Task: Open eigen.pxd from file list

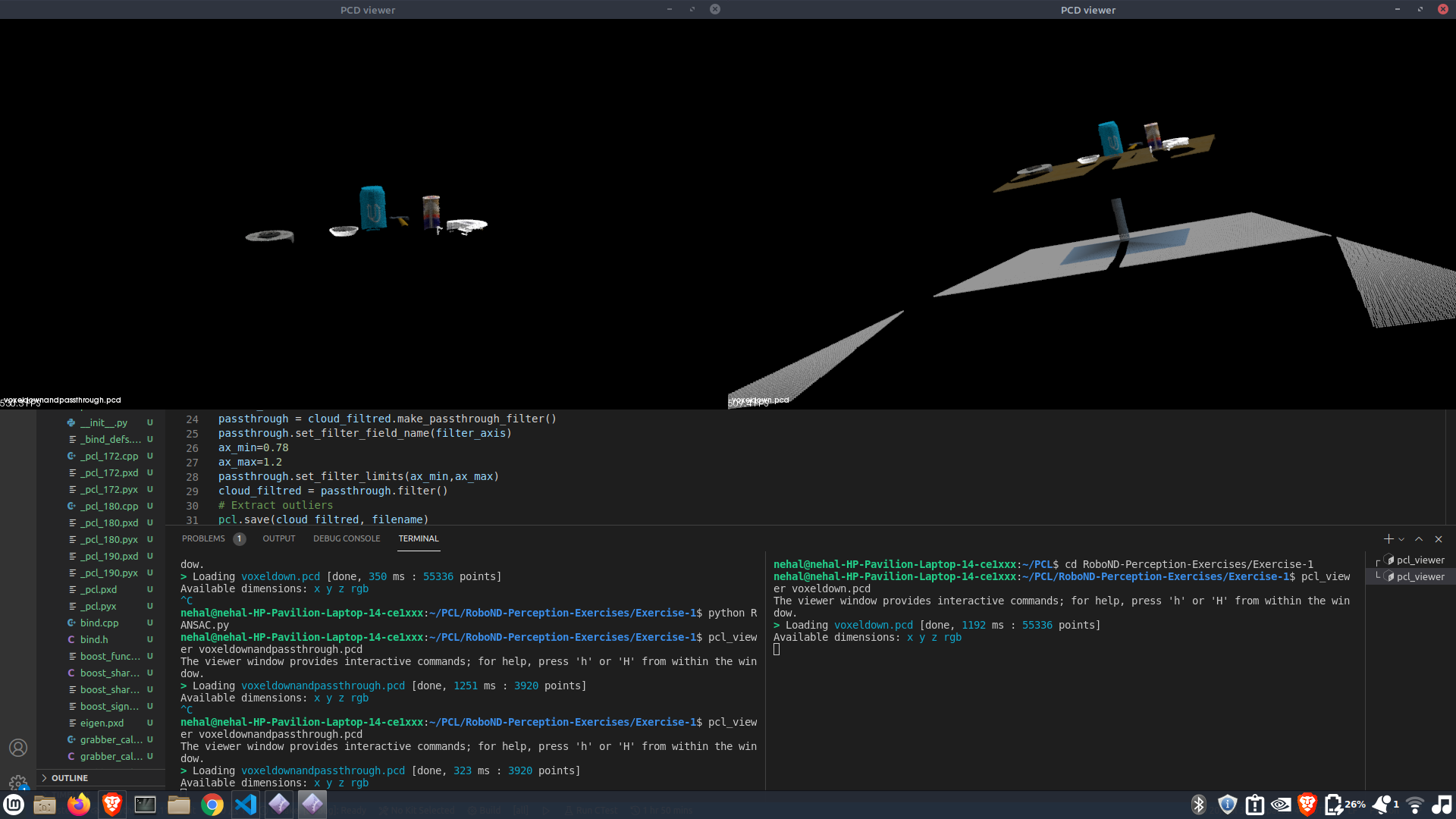Action: tap(102, 723)
